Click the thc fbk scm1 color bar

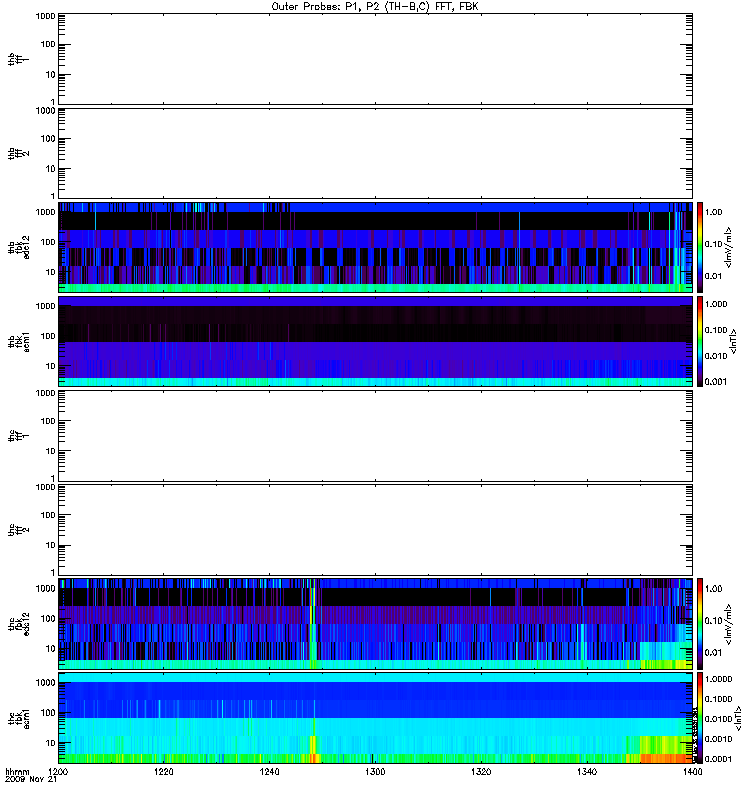[x=700, y=718]
